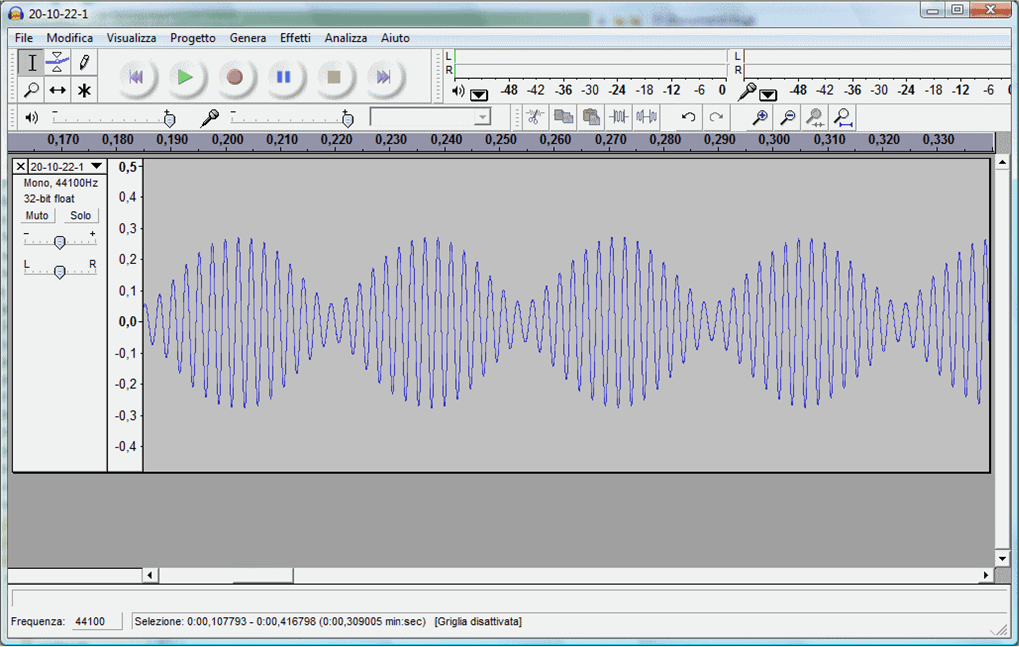
Task: Click the horizontal scrollbar thumb
Action: [263, 575]
